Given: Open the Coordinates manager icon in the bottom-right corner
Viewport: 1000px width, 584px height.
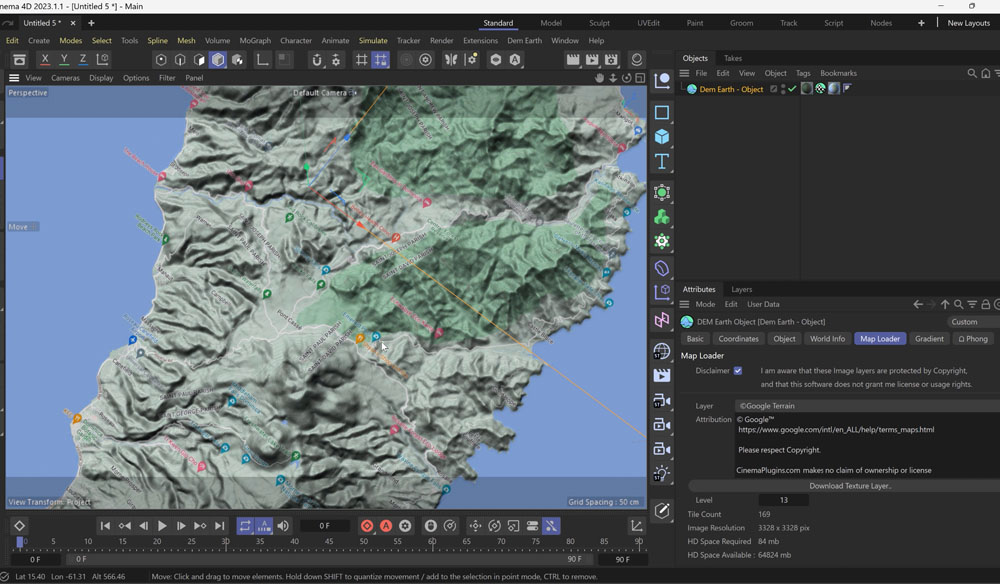Looking at the screenshot, I should coord(636,524).
